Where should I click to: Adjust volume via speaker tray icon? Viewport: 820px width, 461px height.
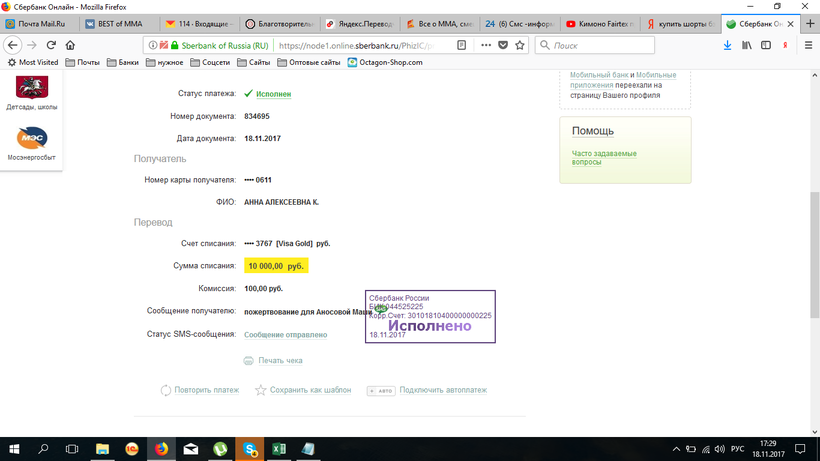pyautogui.click(x=720, y=449)
